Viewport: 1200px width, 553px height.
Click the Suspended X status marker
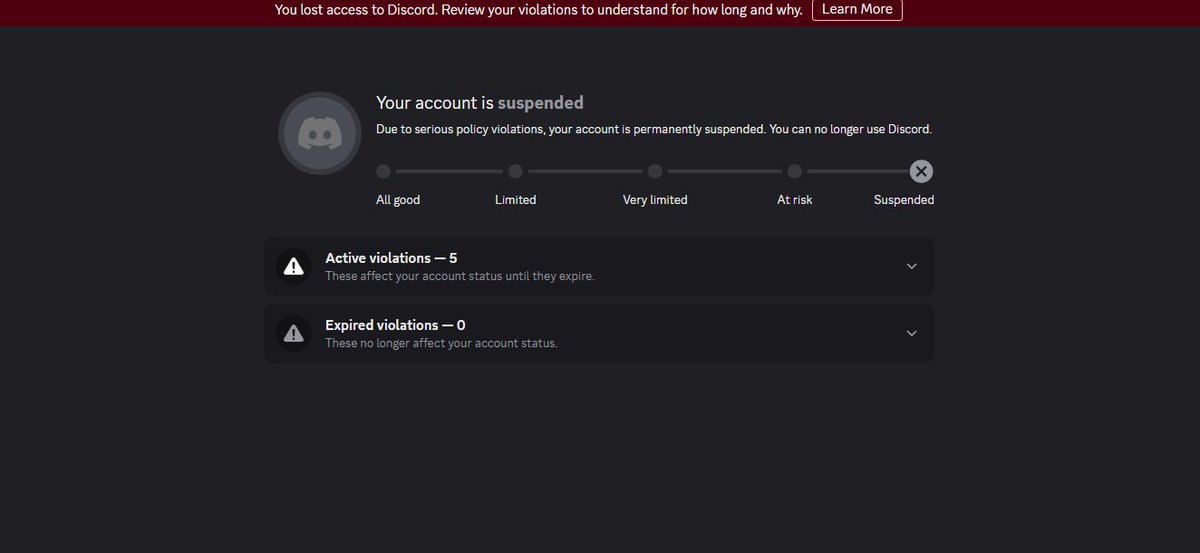pos(922,171)
